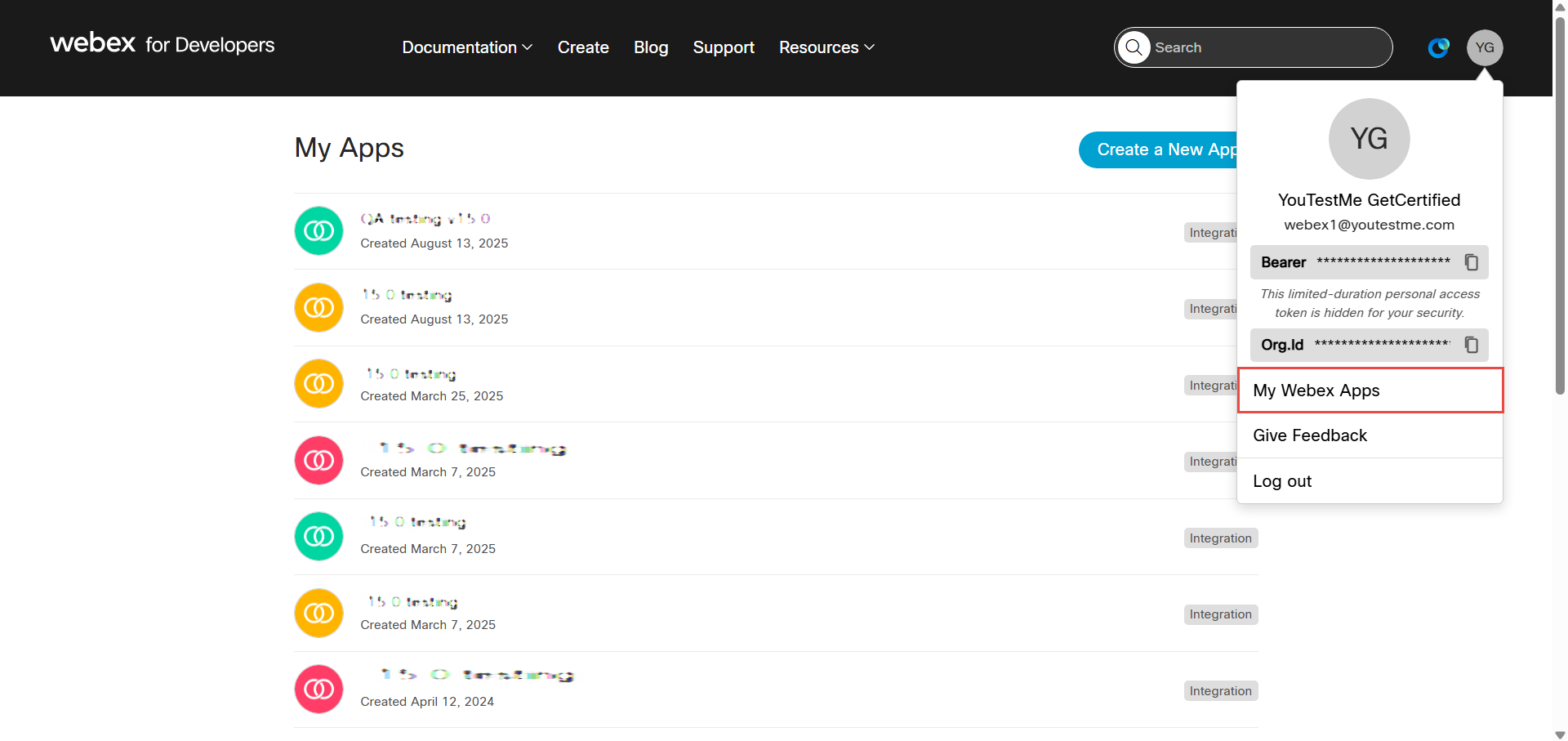Click the Created April 12, 2024 text

pyautogui.click(x=427, y=702)
